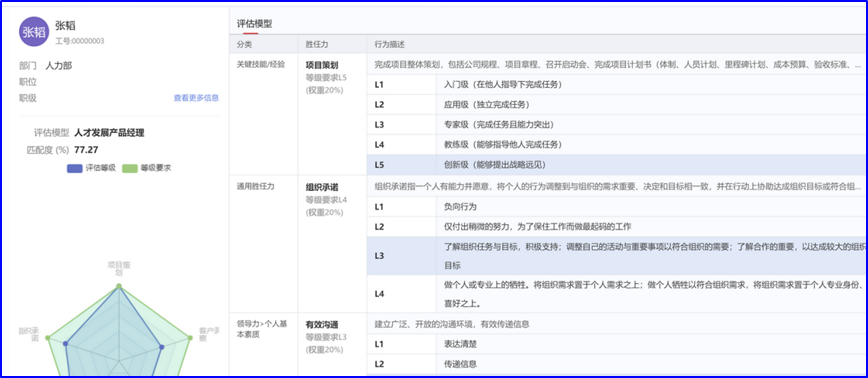Open the 查看更多信息 link

(x=196, y=98)
